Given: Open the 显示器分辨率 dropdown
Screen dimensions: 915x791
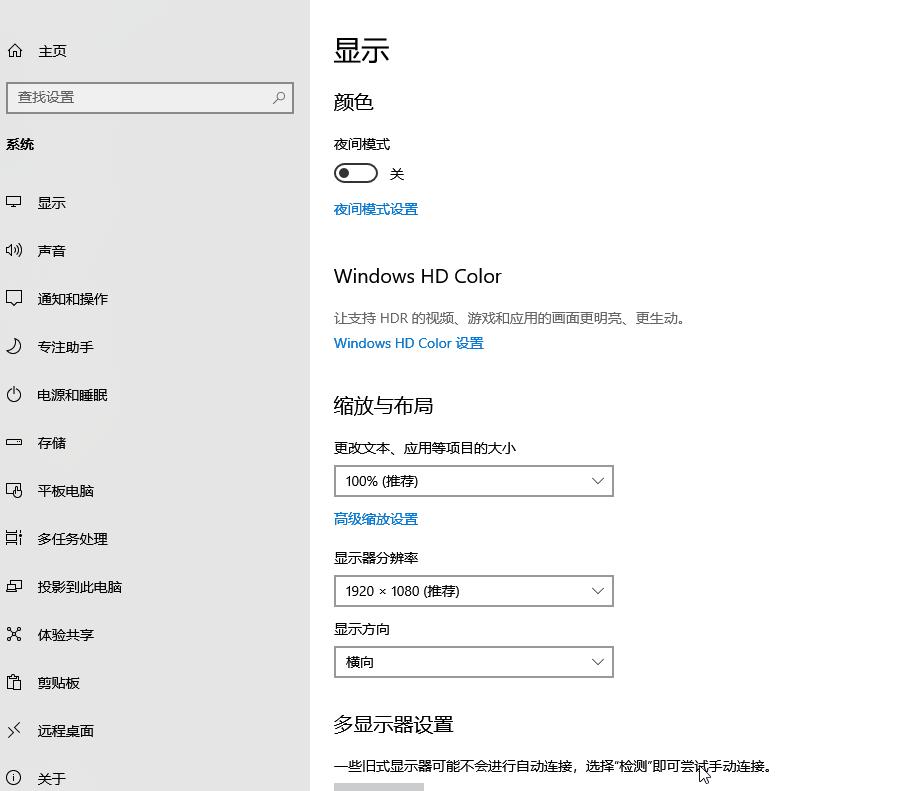Looking at the screenshot, I should pos(473,591).
